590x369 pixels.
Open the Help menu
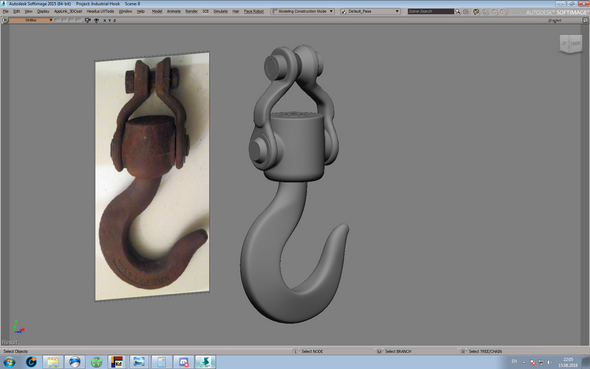[x=141, y=12]
